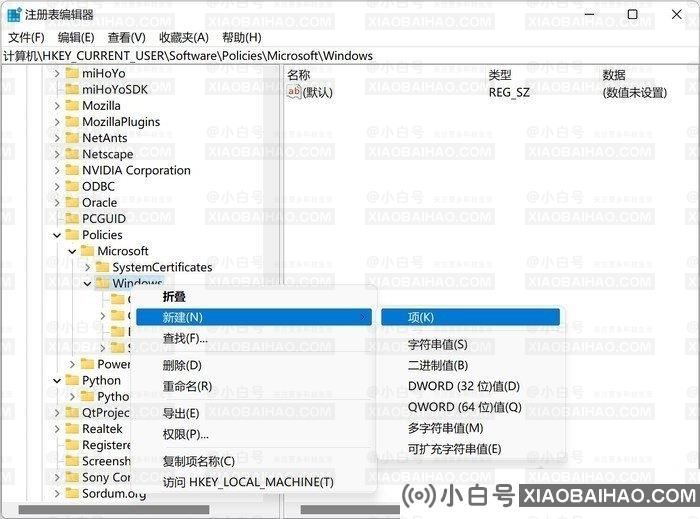Choose 重命名(R) in the context menu
700x519 pixels.
[x=254, y=386]
